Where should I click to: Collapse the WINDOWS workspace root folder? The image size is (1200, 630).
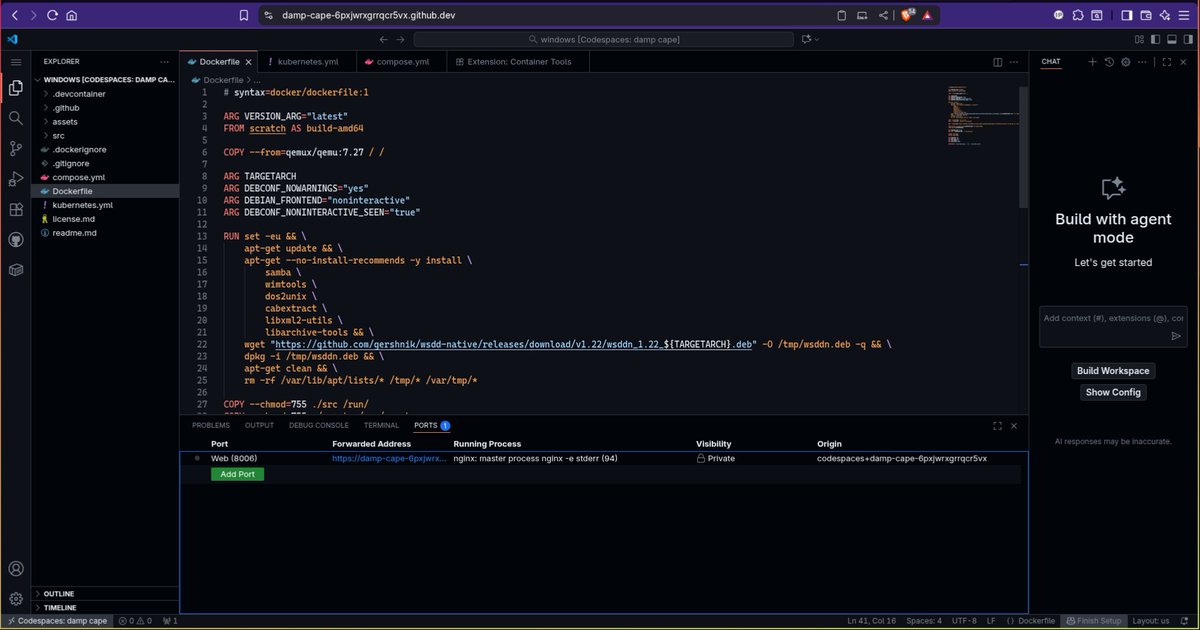[x=105, y=80]
